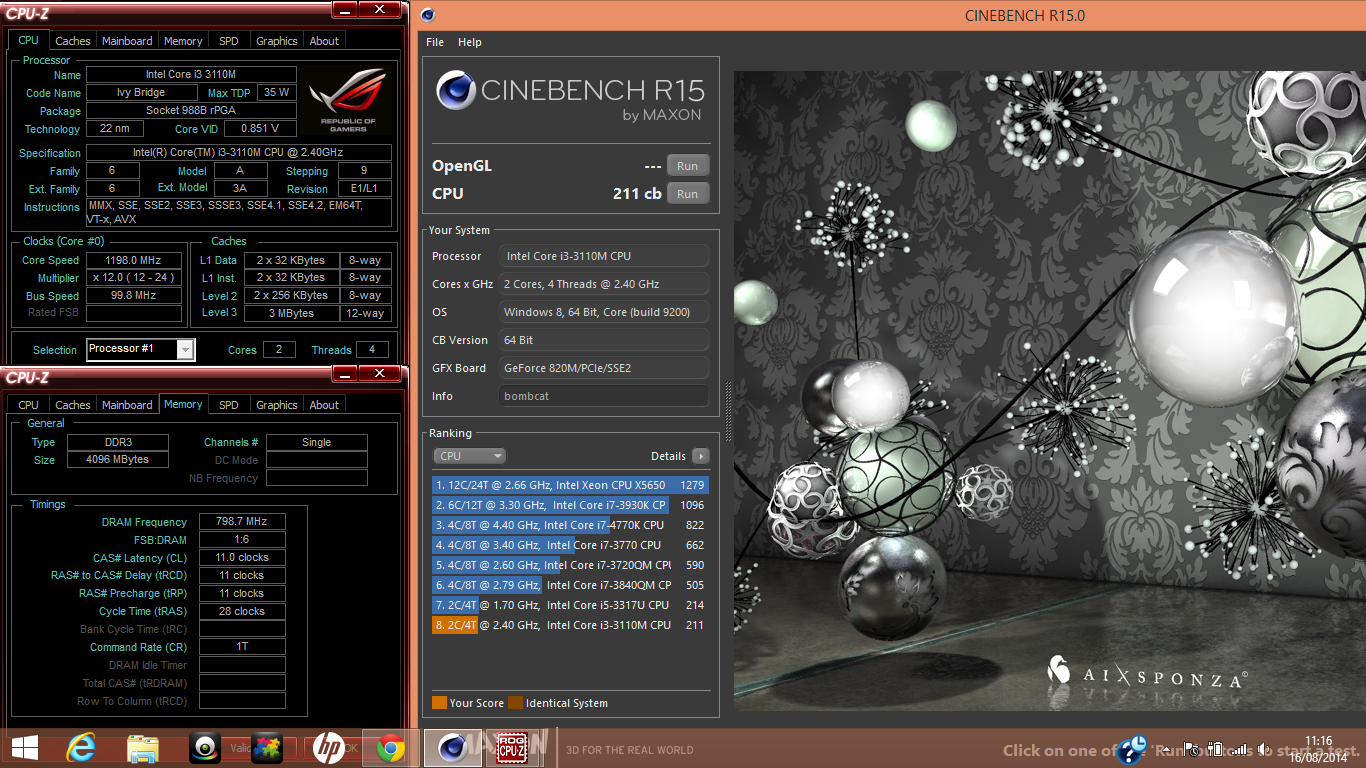Open the Windows Start button

pos(25,747)
